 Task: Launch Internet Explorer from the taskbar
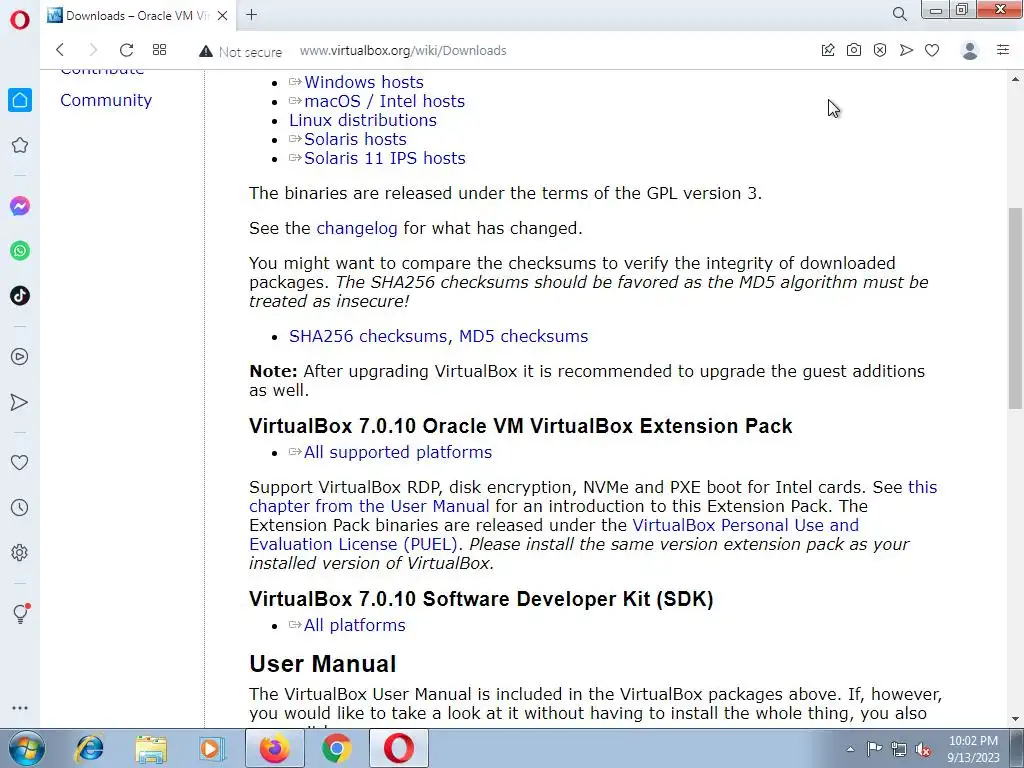[x=89, y=748]
